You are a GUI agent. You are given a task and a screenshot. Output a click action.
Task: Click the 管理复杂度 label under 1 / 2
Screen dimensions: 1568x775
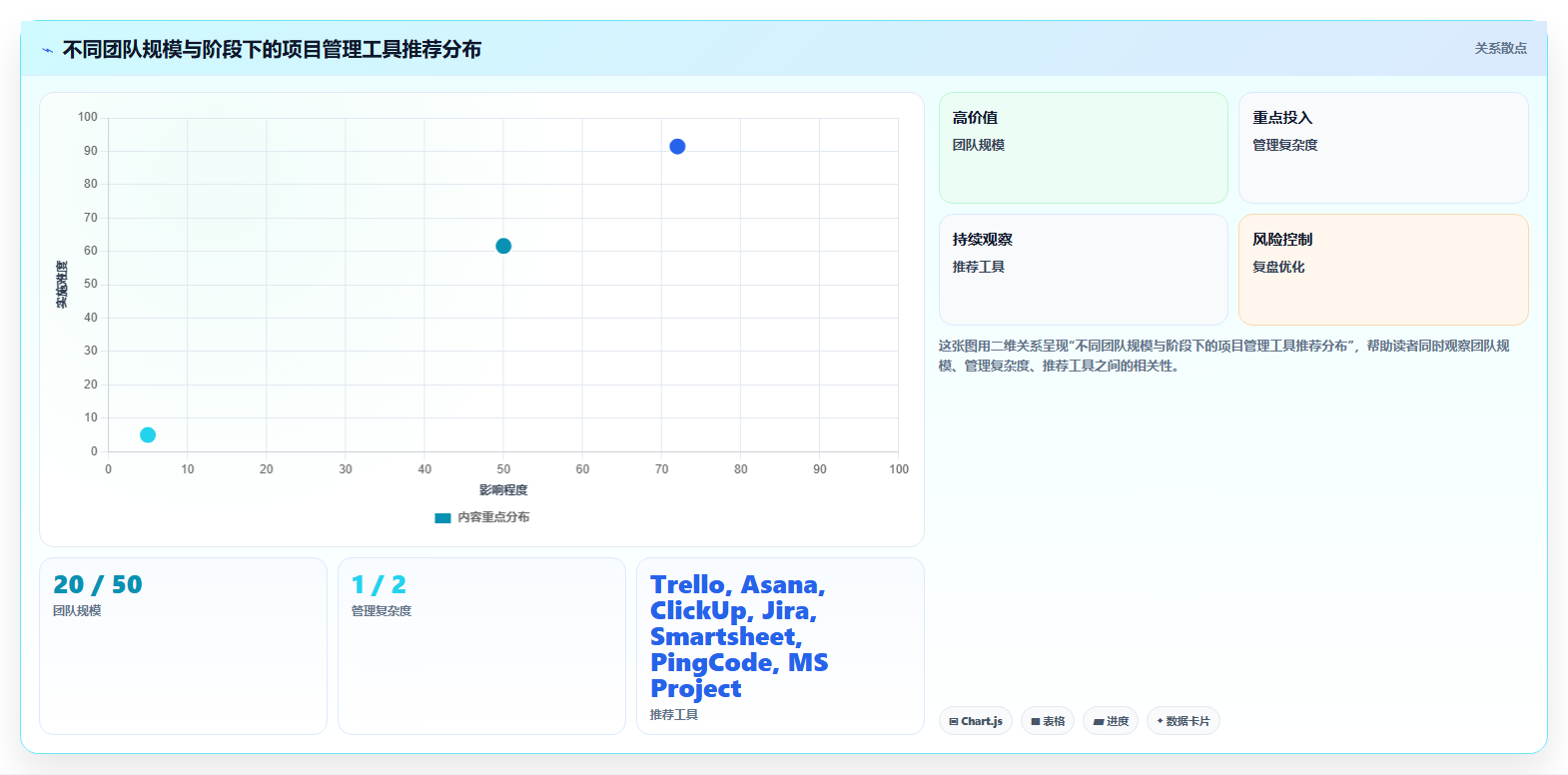pos(382,610)
